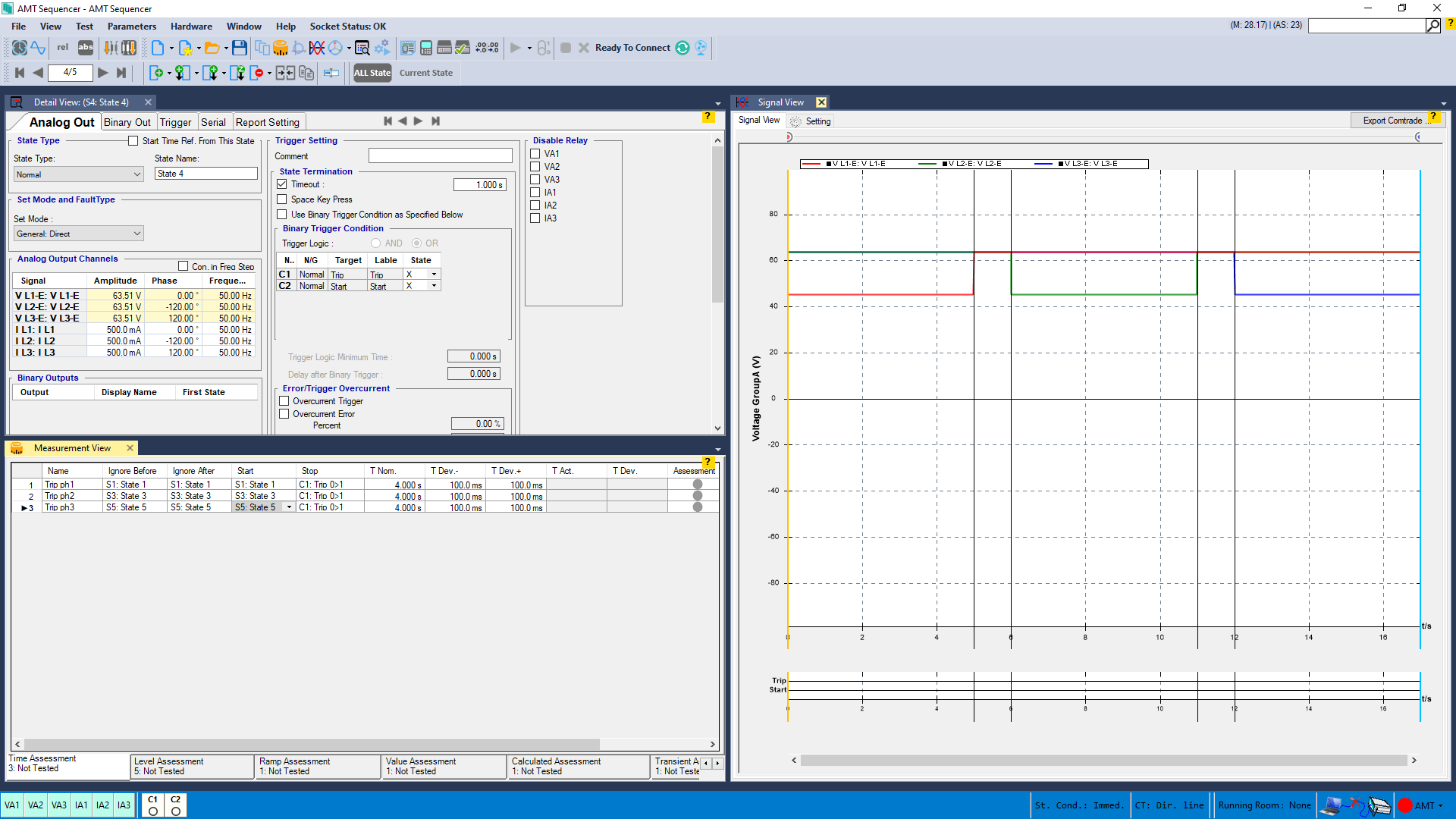Click the Measurement View horizontal scrollbar
Image resolution: width=1456 pixels, height=819 pixels.
tap(311, 745)
